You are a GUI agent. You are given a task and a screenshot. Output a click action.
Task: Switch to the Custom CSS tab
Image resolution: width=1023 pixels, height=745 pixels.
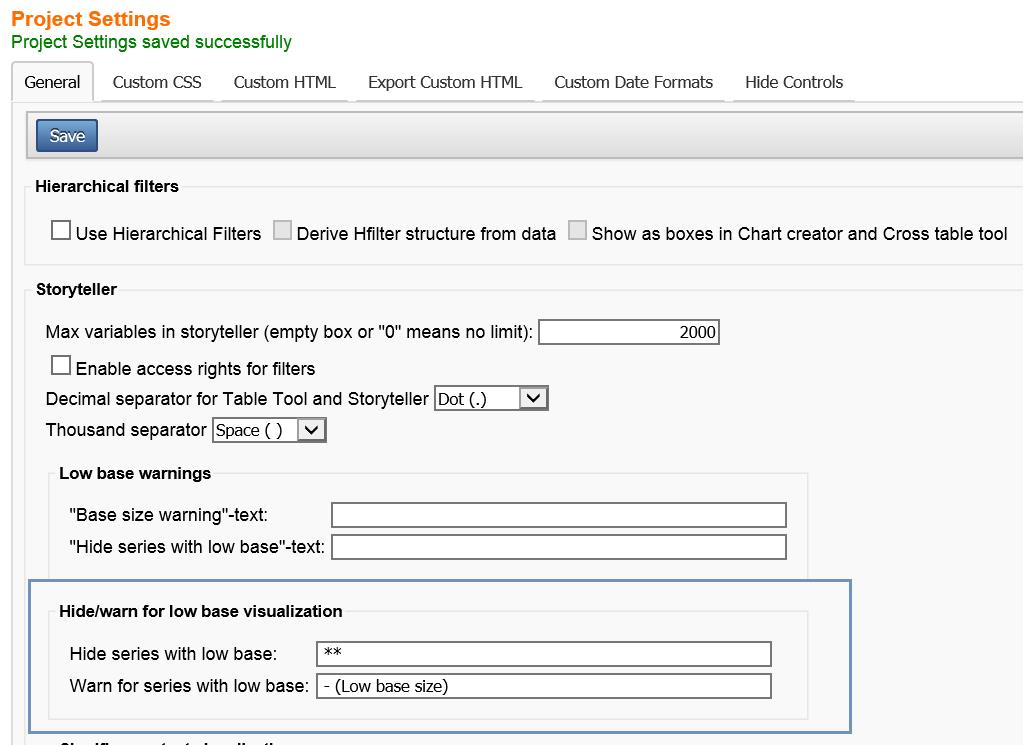tap(157, 82)
